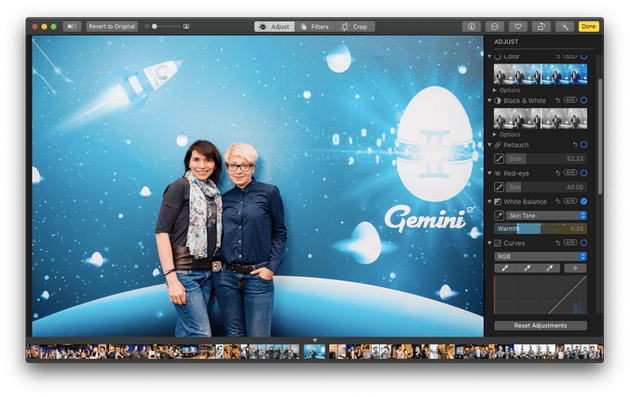Collapse the Black & White section
The width and height of the screenshot is (630, 397).
tap(490, 100)
